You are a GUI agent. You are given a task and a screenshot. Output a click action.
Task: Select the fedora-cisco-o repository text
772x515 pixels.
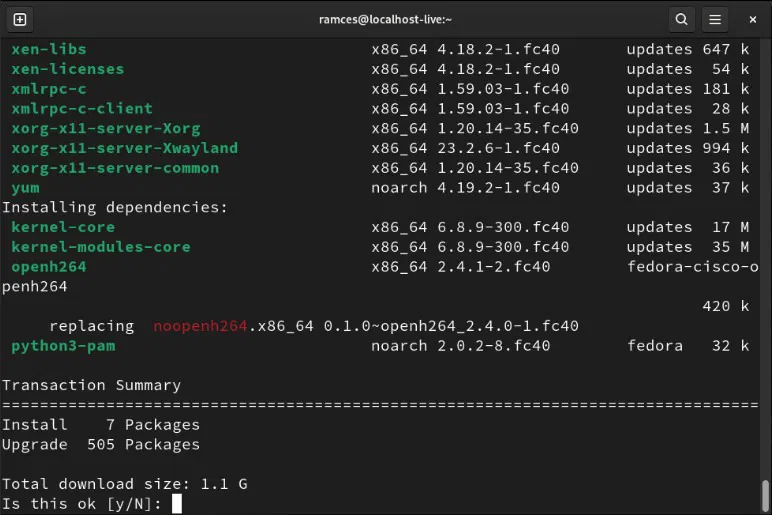pyautogui.click(x=693, y=267)
